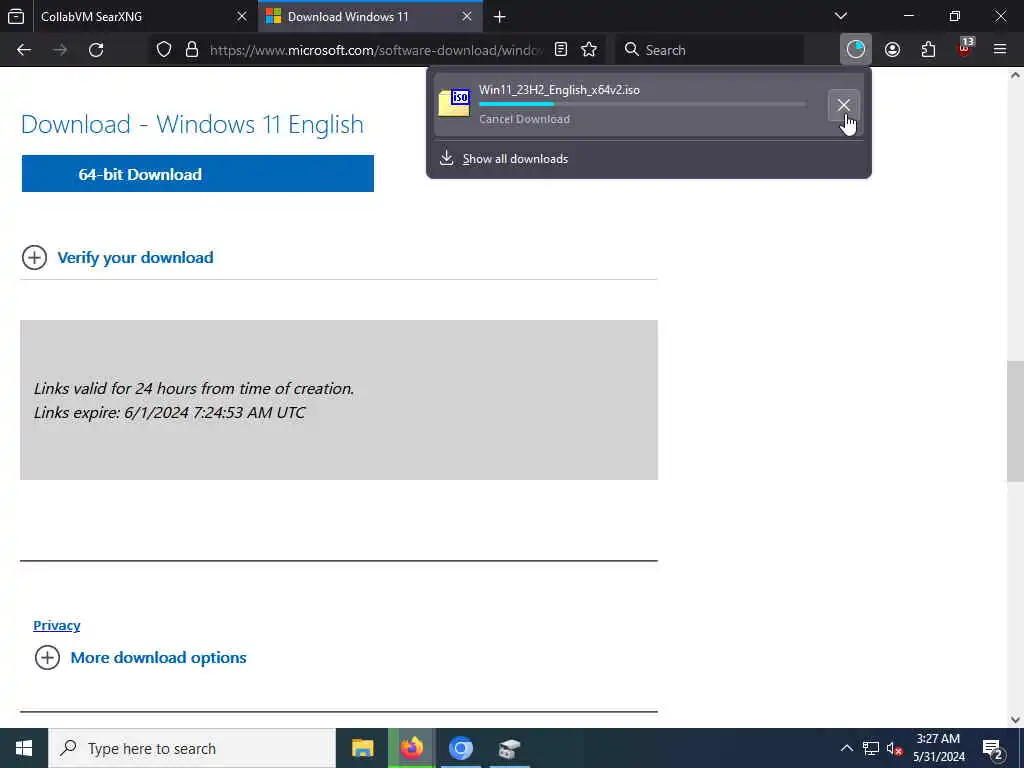Click the 64-bit Download button
This screenshot has width=1024, height=768.
(198, 174)
